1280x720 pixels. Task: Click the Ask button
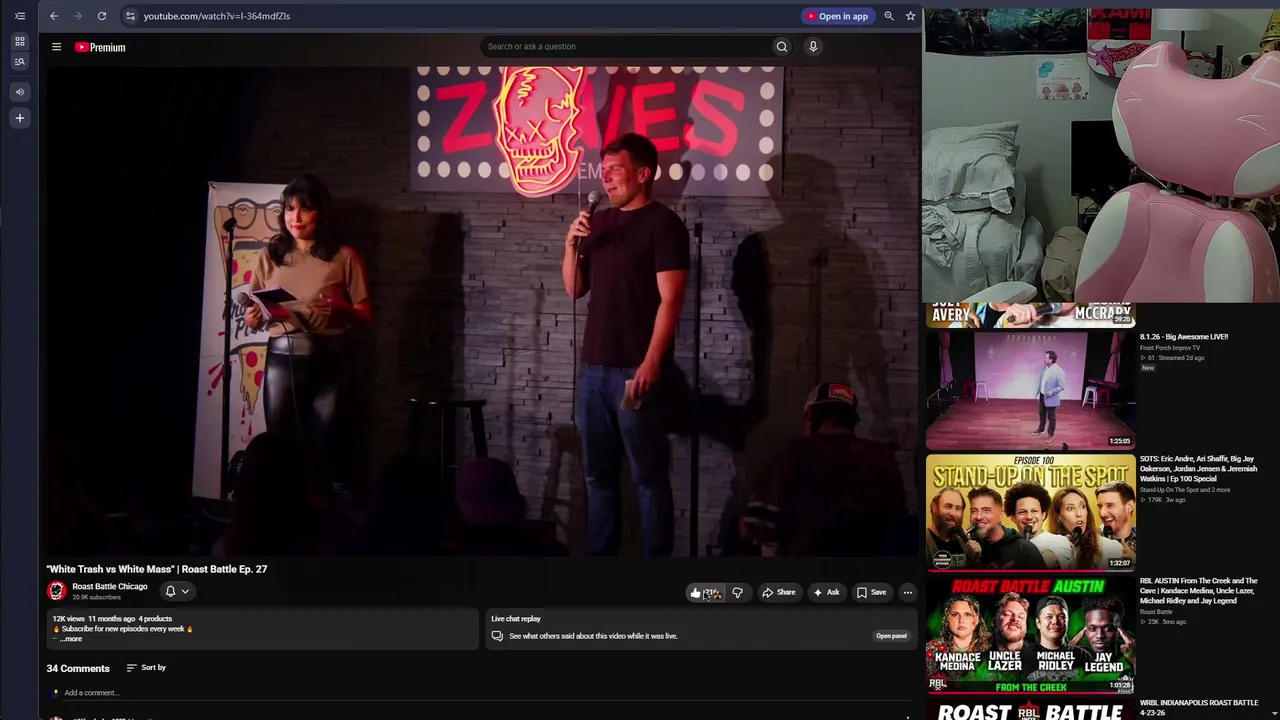point(826,592)
